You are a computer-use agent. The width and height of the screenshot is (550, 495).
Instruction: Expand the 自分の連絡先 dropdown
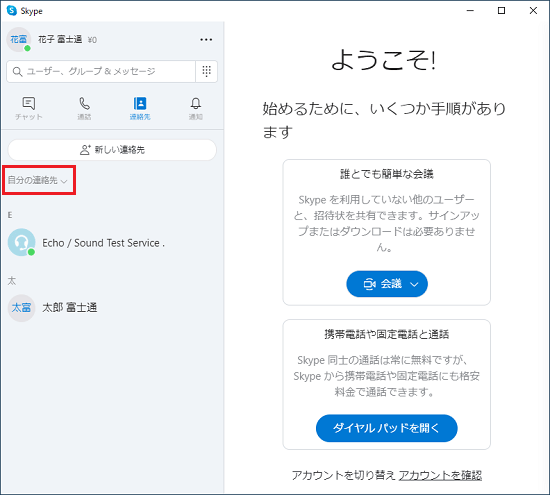[x=38, y=180]
